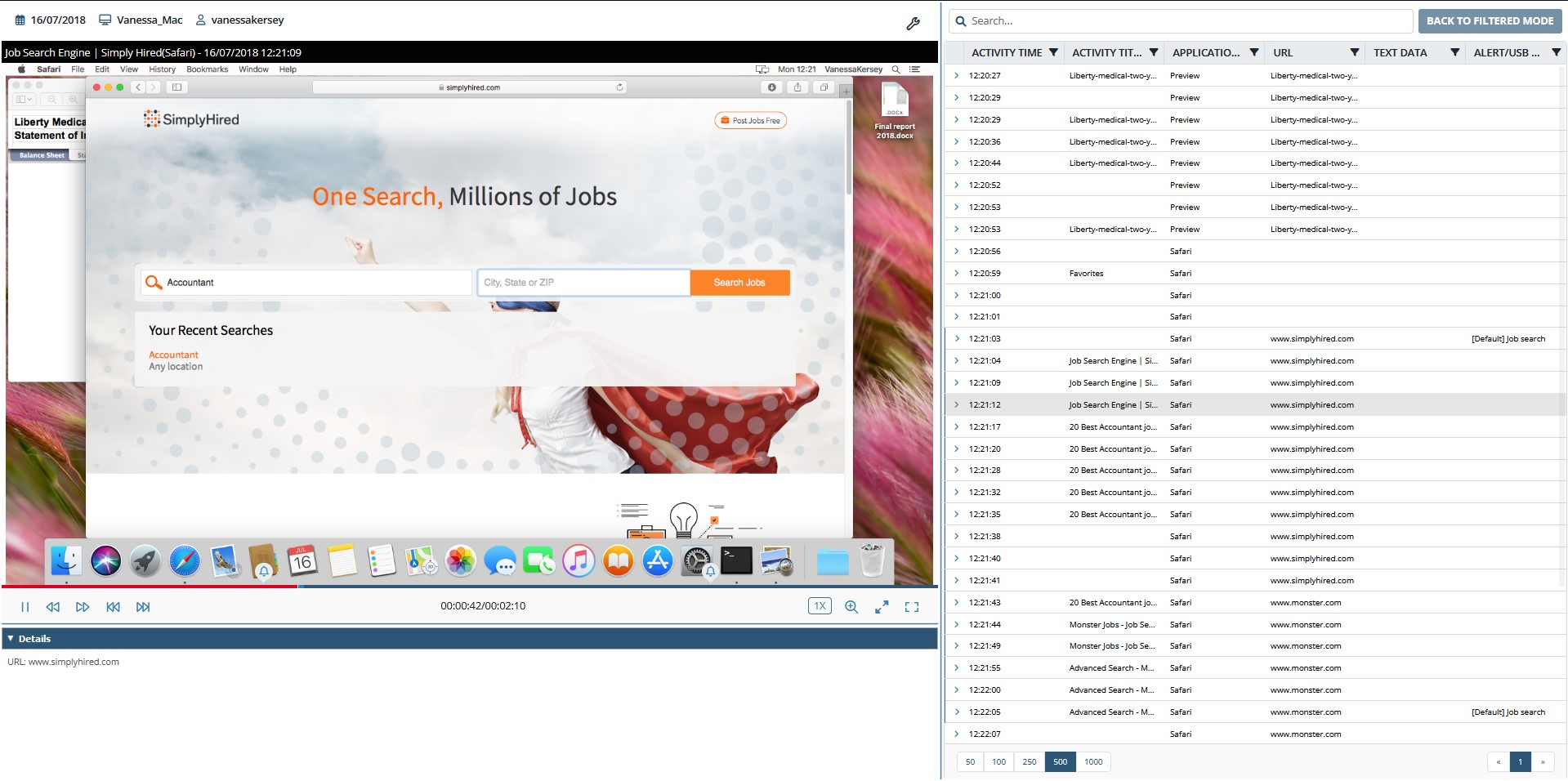Show 100 rows per page
The width and height of the screenshot is (1568, 781).
click(998, 762)
